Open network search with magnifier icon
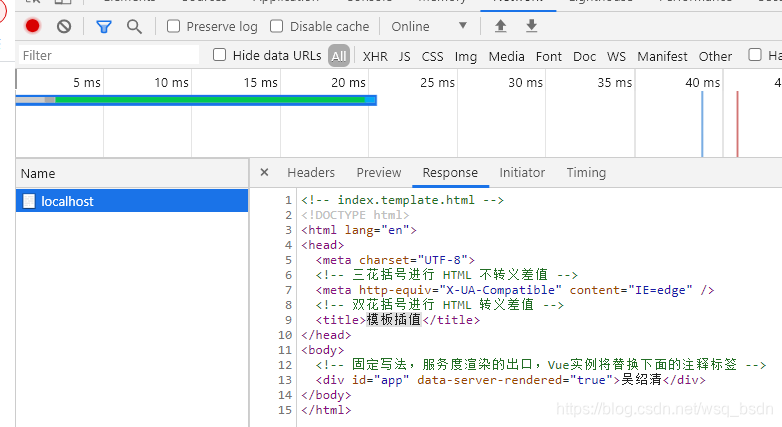The image size is (782, 427). click(134, 26)
